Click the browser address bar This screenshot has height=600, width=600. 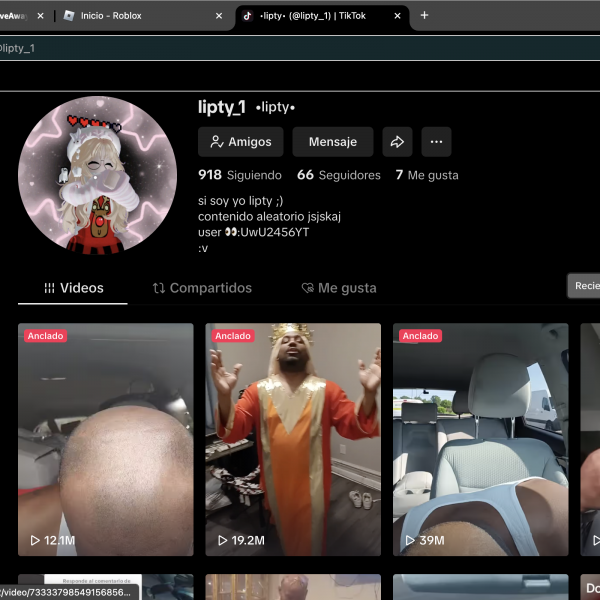[300, 47]
